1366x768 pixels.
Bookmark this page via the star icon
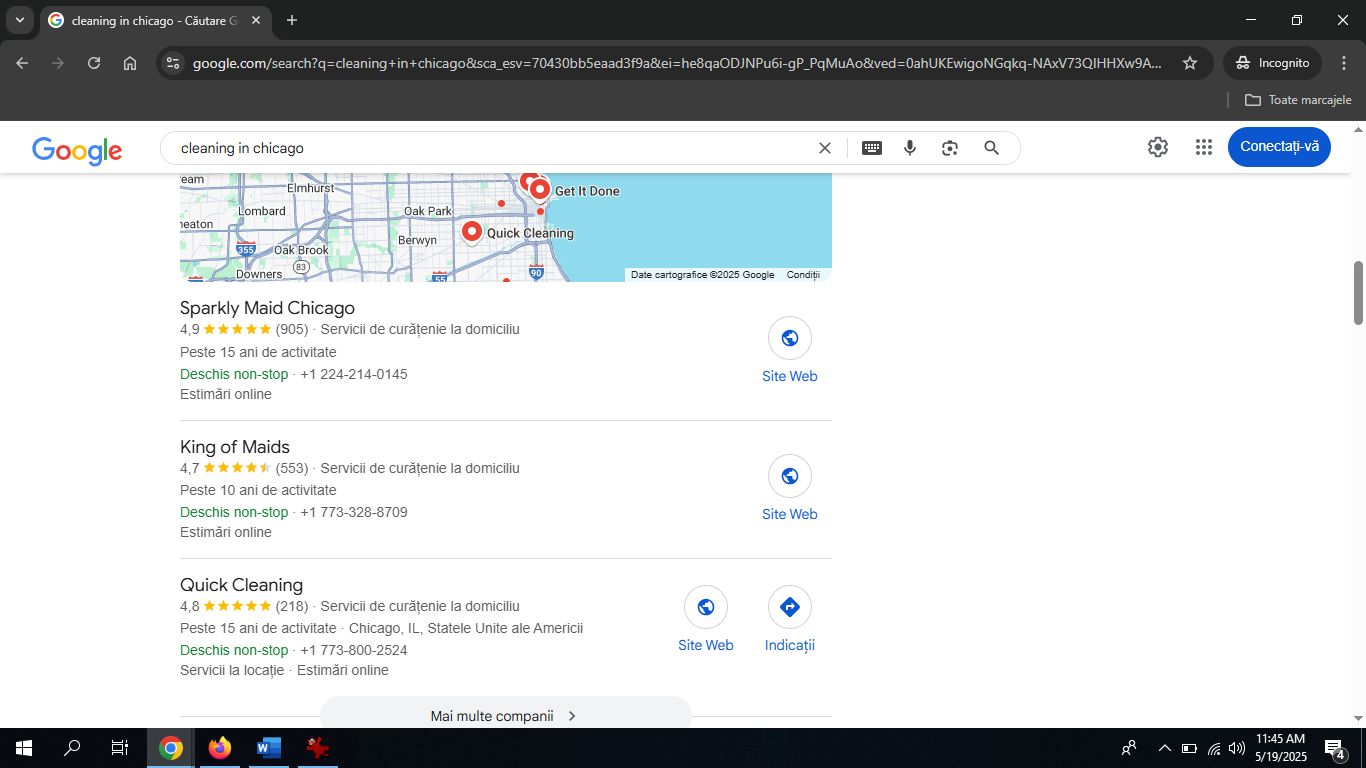(x=1189, y=62)
